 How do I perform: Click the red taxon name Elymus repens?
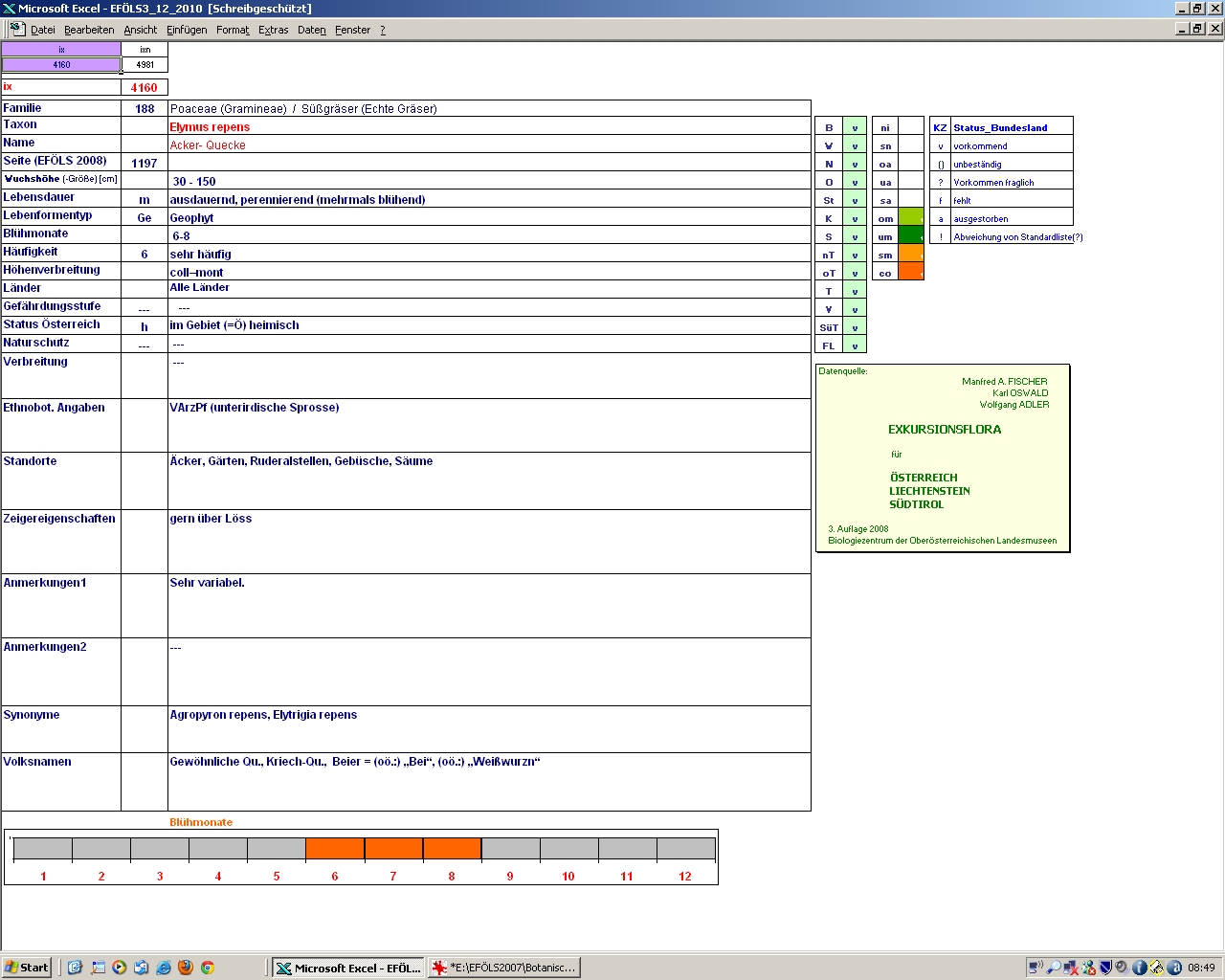tap(210, 127)
